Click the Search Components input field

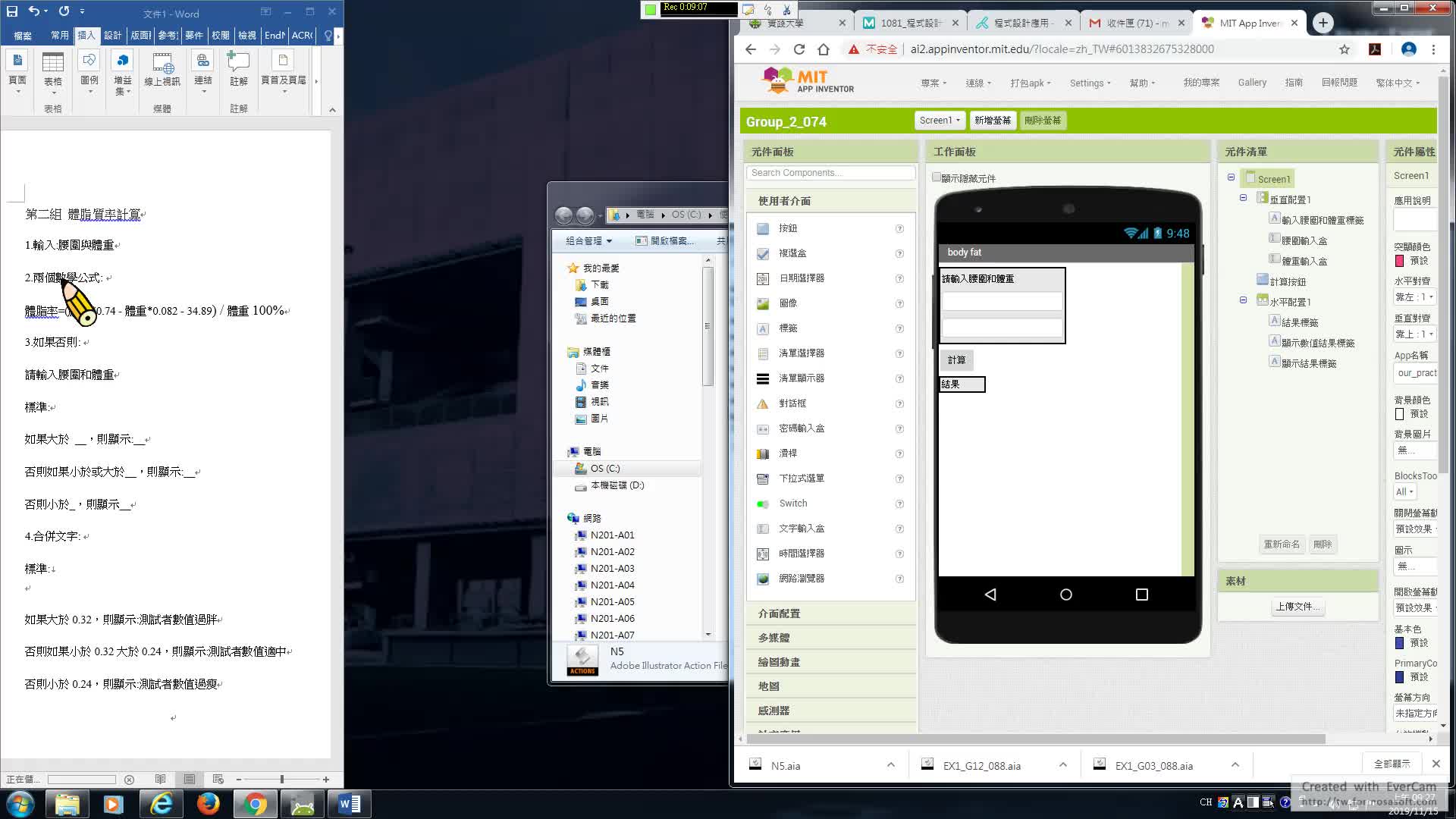coord(830,173)
